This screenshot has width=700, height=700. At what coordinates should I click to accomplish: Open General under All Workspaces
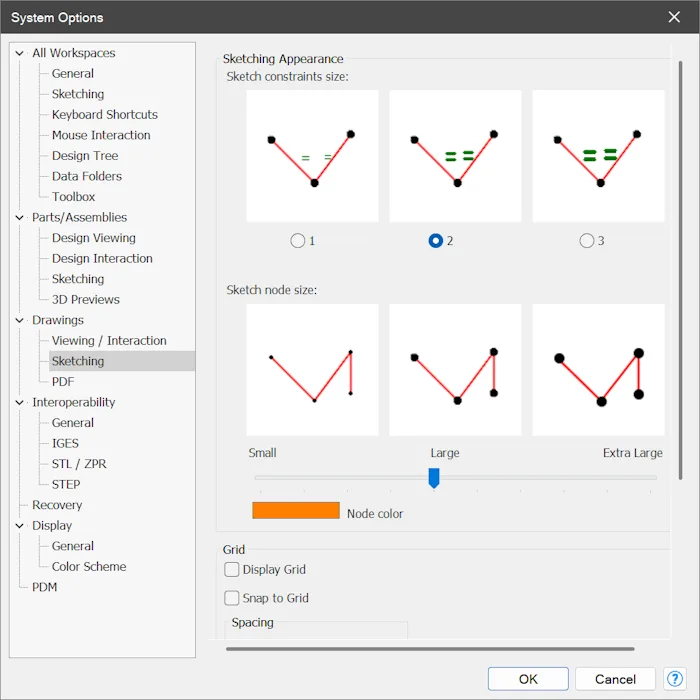click(x=73, y=73)
